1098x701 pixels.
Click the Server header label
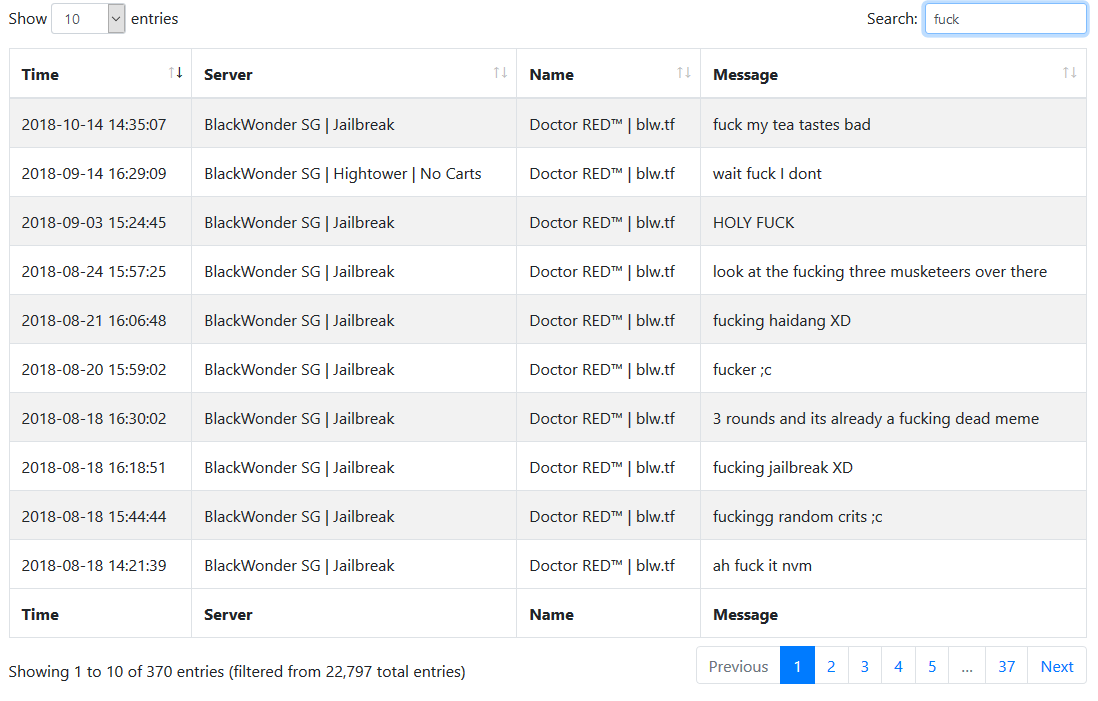[228, 74]
